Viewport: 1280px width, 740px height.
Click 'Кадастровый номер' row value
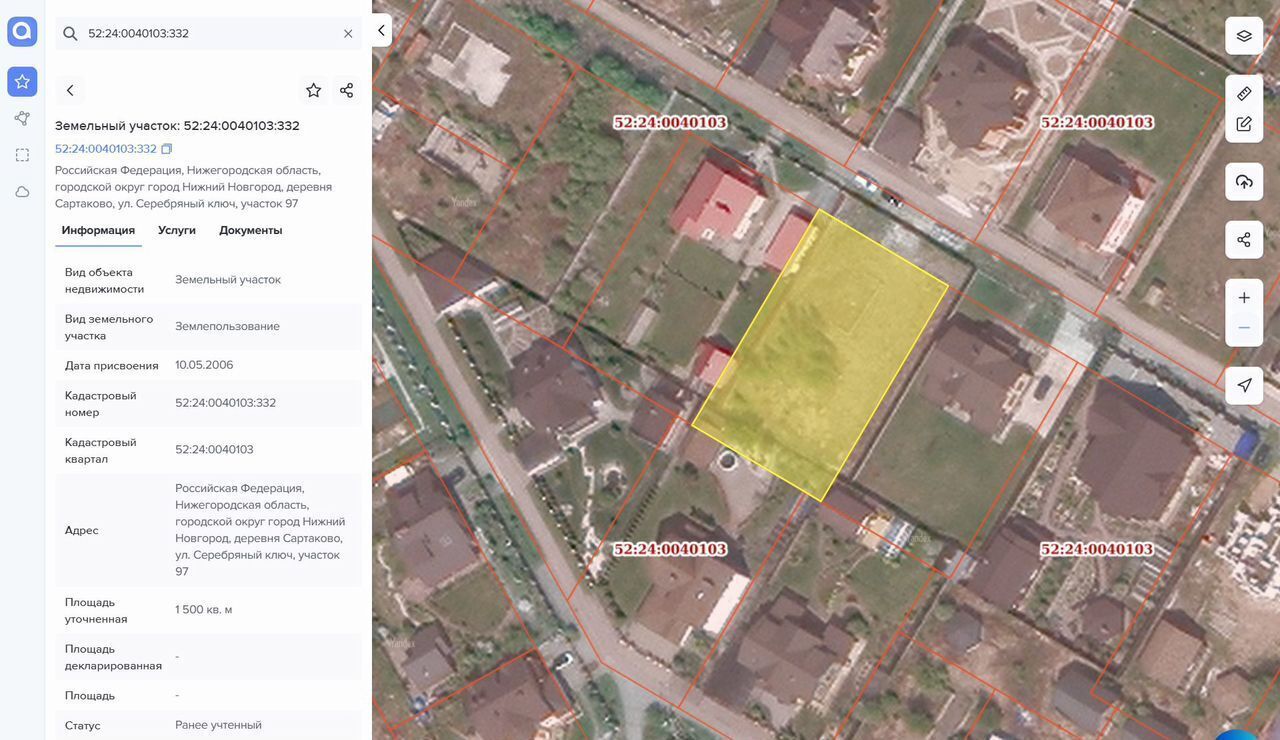225,403
